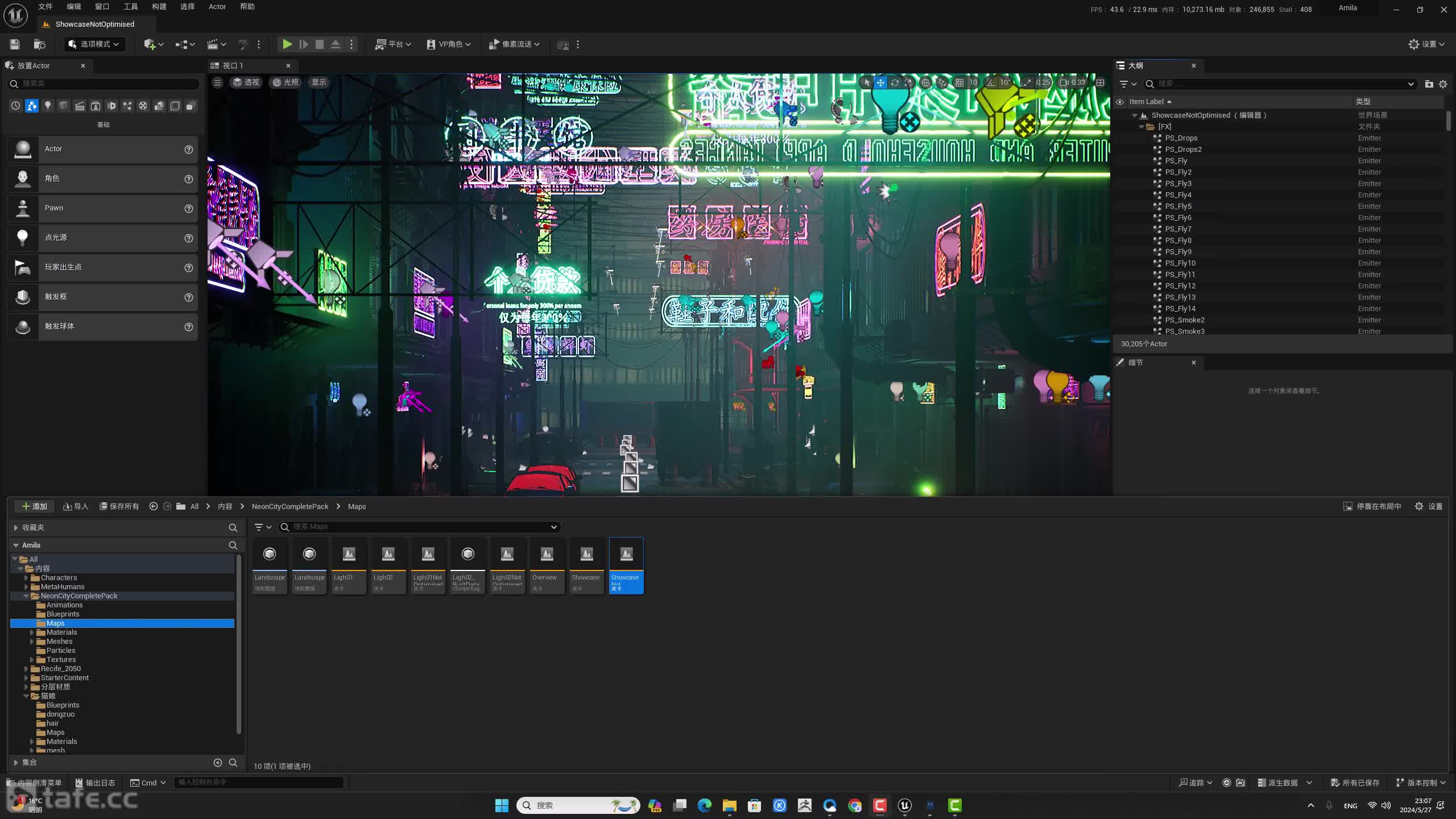Viewport: 1456px width, 819px height.
Task: Click the 添加 Add button in Content Browser
Action: 34,506
